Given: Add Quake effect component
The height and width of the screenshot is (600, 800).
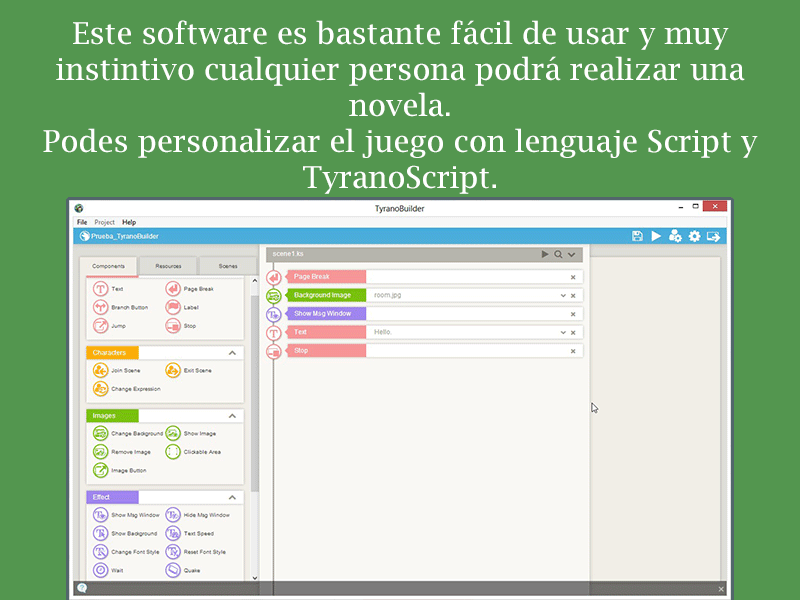Looking at the screenshot, I should click(x=183, y=570).
